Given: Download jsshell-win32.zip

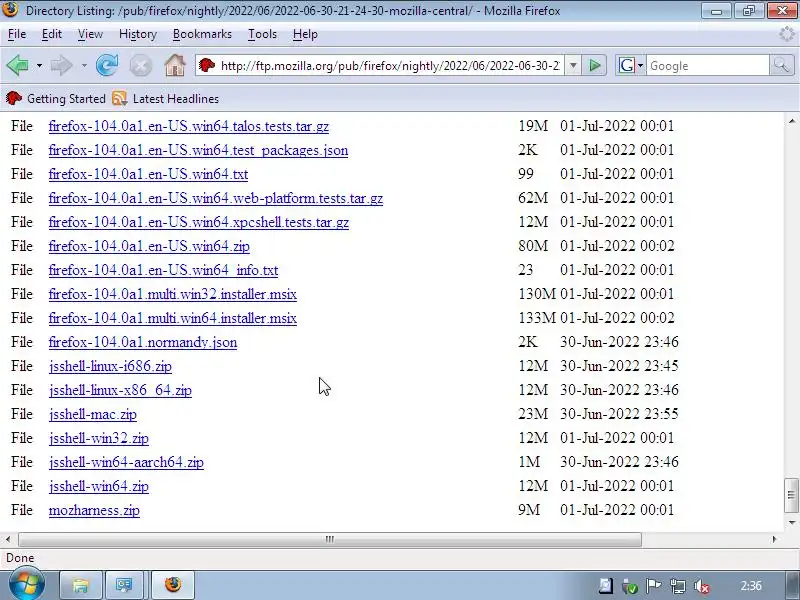Looking at the screenshot, I should point(99,438).
